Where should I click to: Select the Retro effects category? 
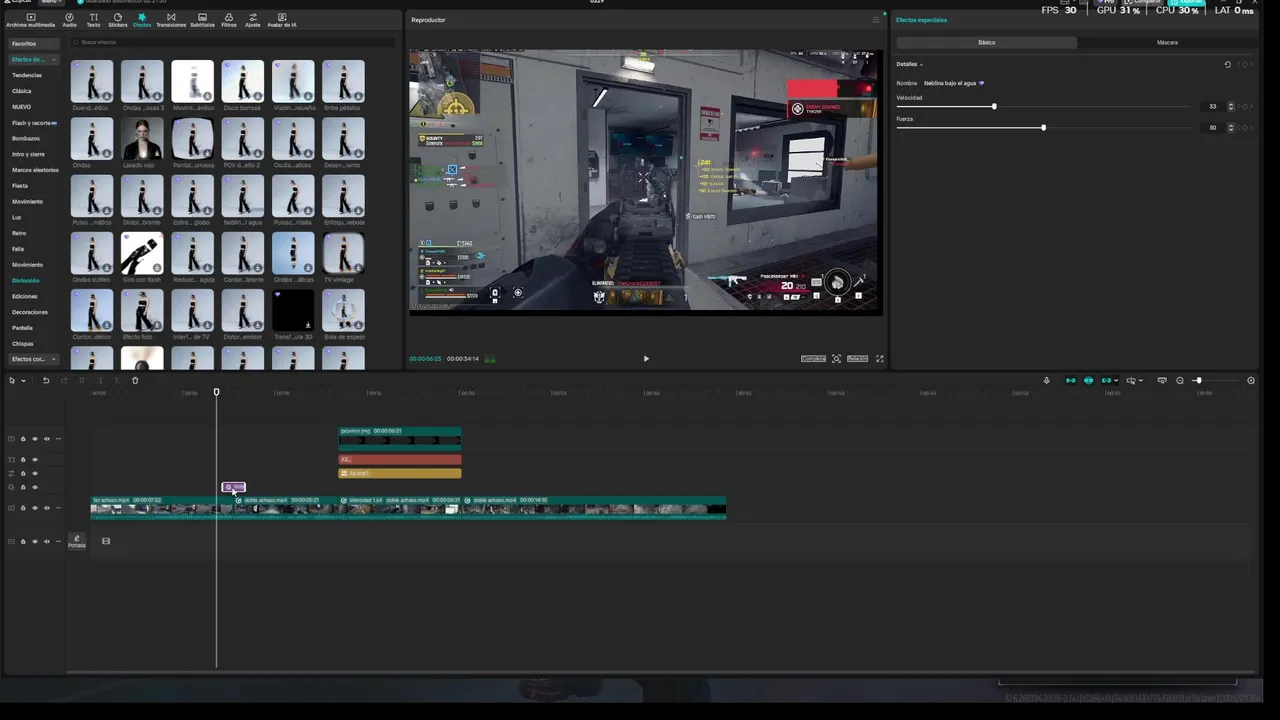coord(18,233)
